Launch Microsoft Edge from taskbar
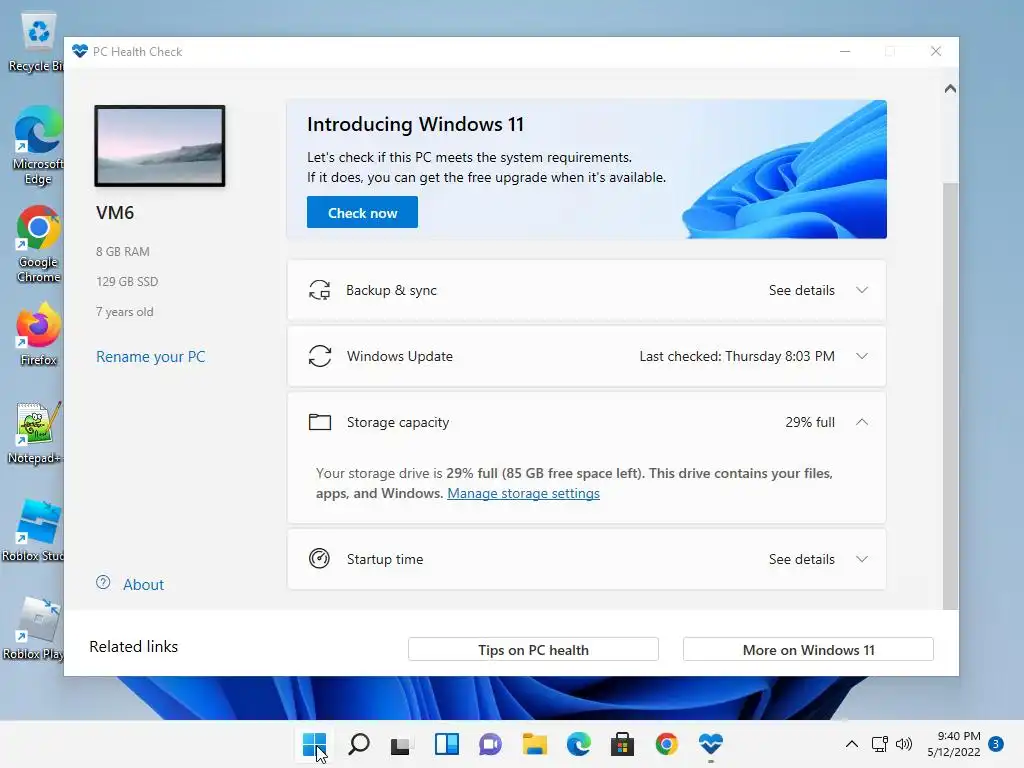 pos(579,744)
